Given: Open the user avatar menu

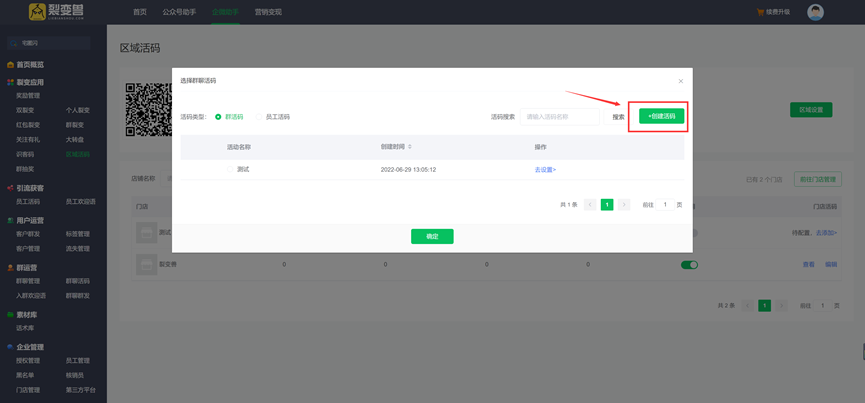Looking at the screenshot, I should coord(815,12).
